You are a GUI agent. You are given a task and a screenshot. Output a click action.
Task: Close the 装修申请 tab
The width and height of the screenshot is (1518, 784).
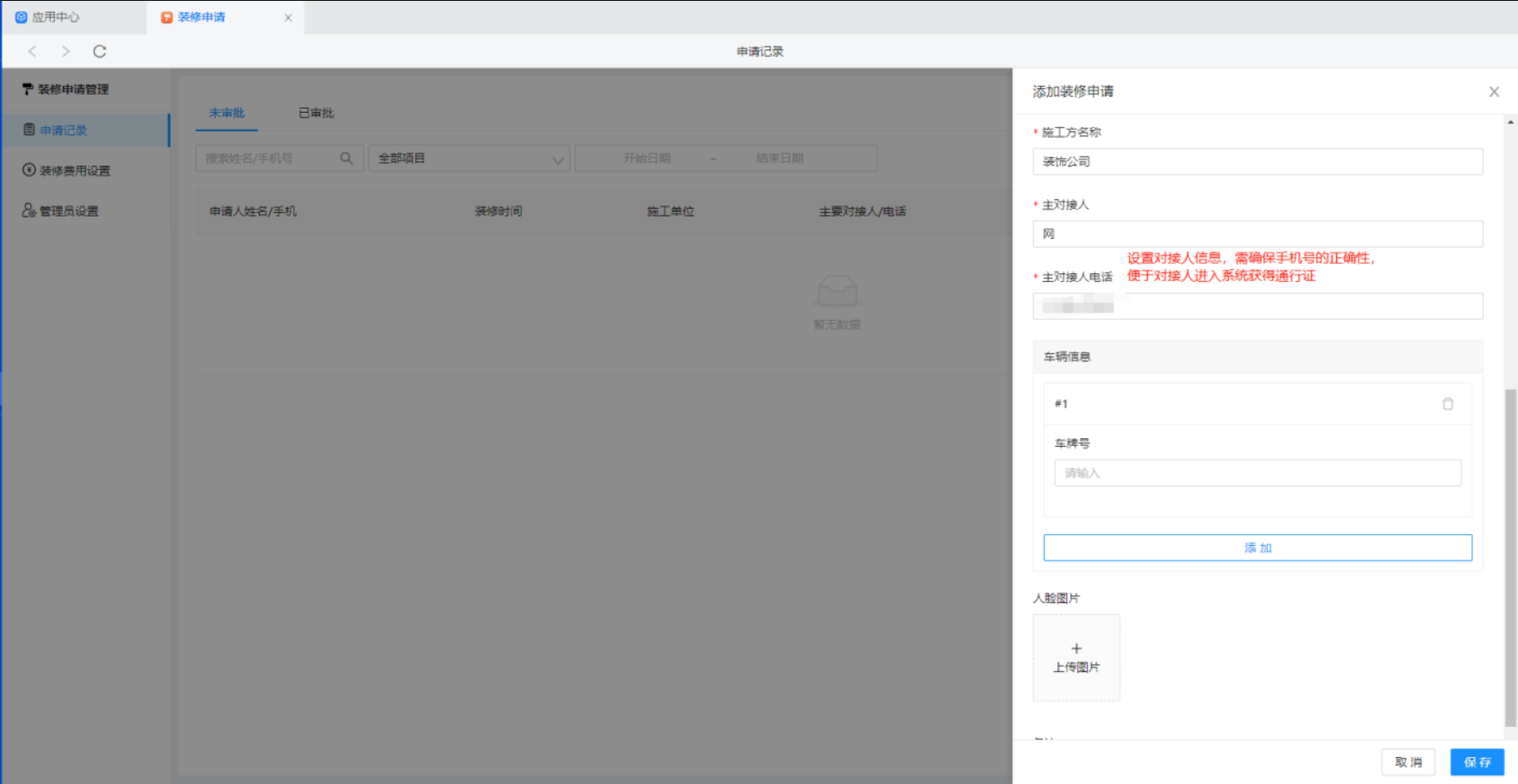pyautogui.click(x=288, y=17)
